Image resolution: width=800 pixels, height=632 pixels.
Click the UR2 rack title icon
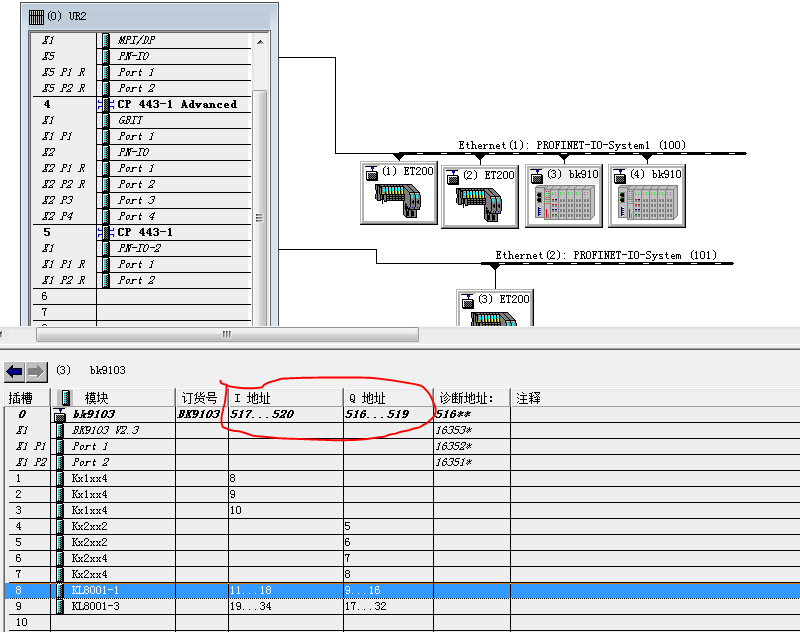coord(37,16)
